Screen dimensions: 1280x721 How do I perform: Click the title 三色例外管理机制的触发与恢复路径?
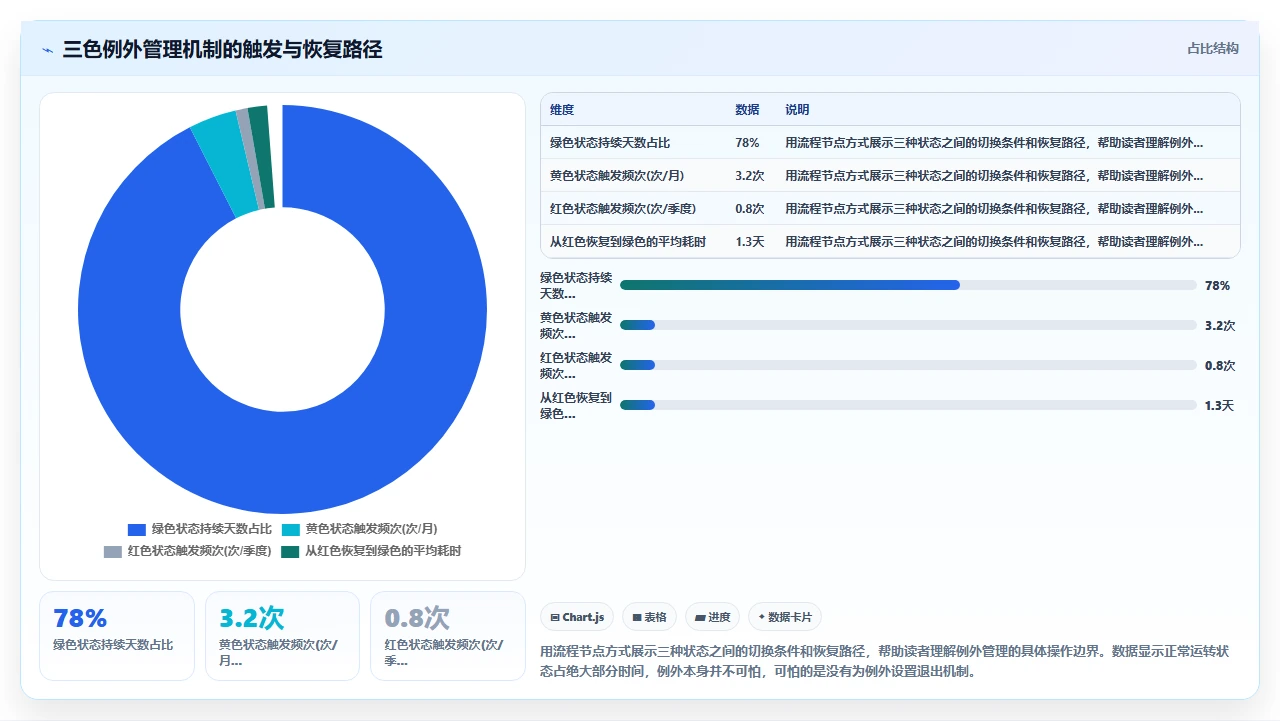(222, 49)
